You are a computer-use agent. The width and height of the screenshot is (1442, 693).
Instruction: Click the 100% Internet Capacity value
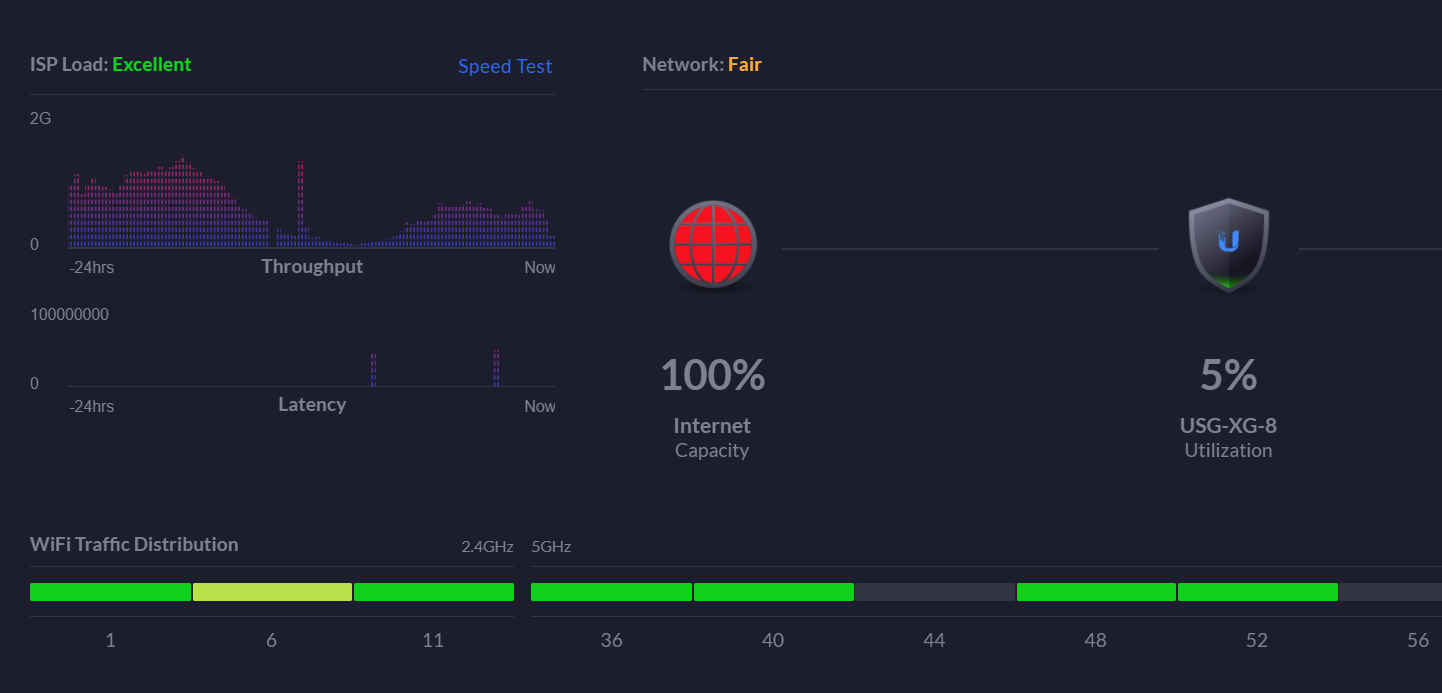coord(712,375)
